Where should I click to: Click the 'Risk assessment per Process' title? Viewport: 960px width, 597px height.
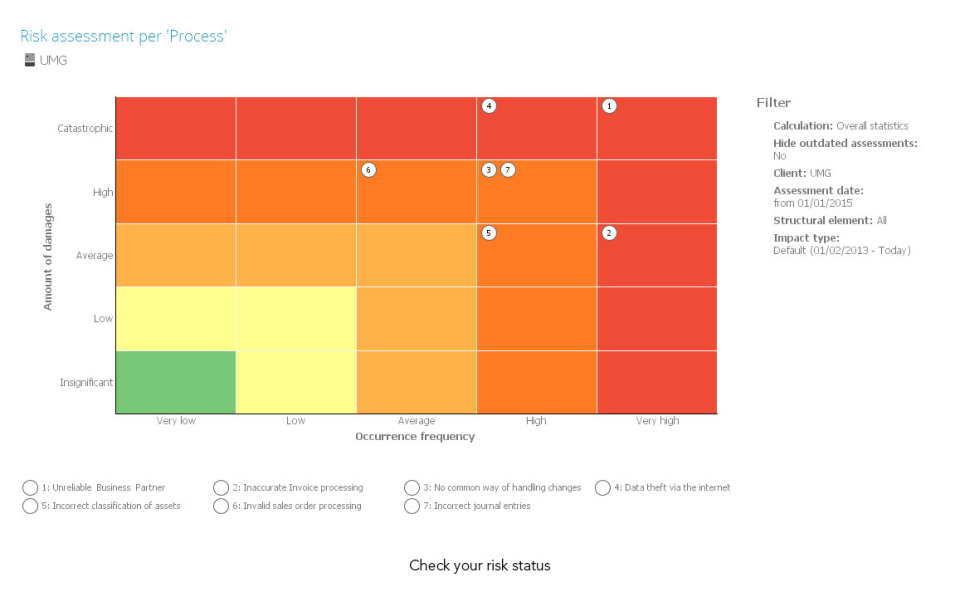click(x=124, y=37)
